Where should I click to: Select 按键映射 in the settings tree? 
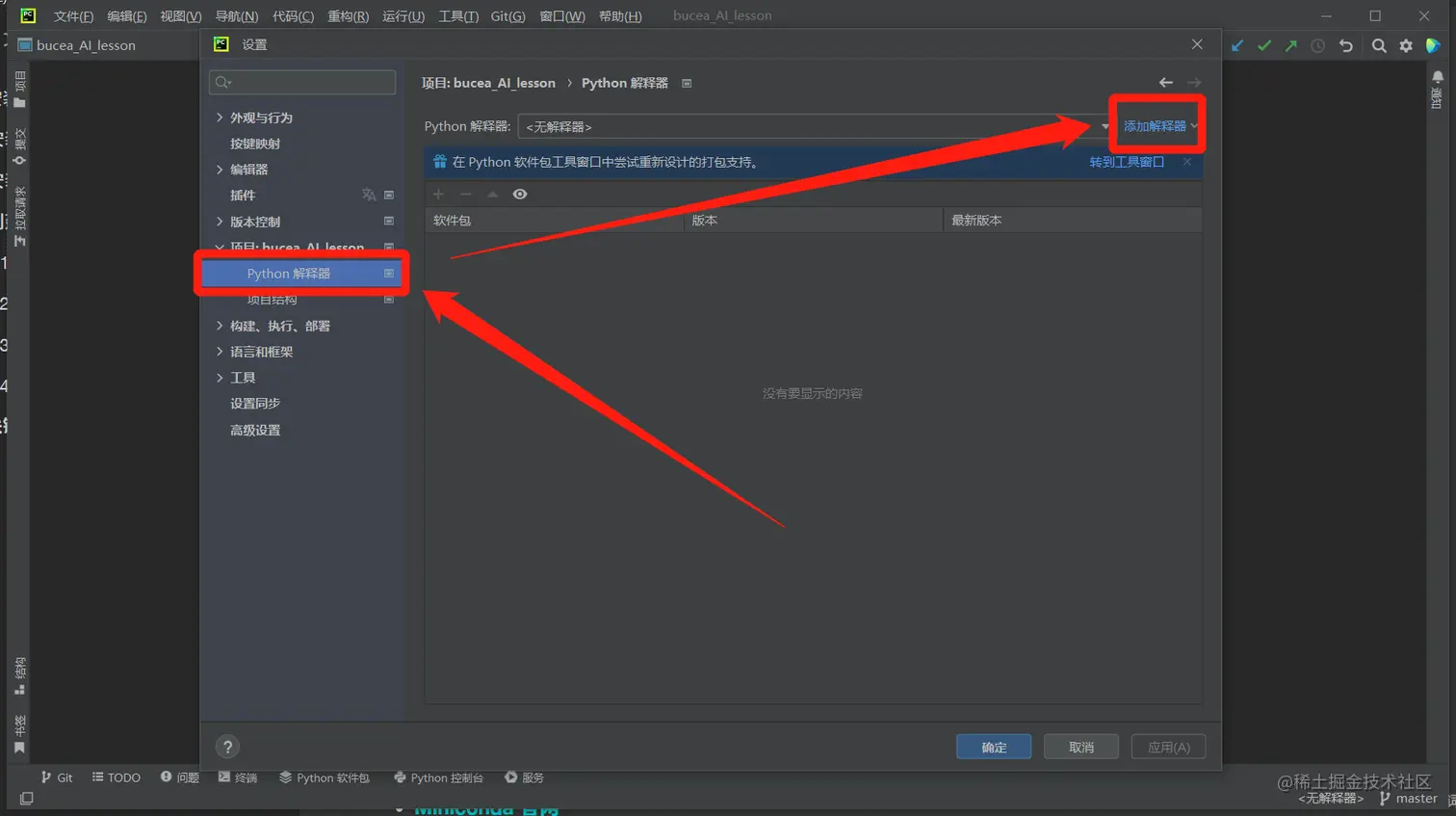(255, 144)
